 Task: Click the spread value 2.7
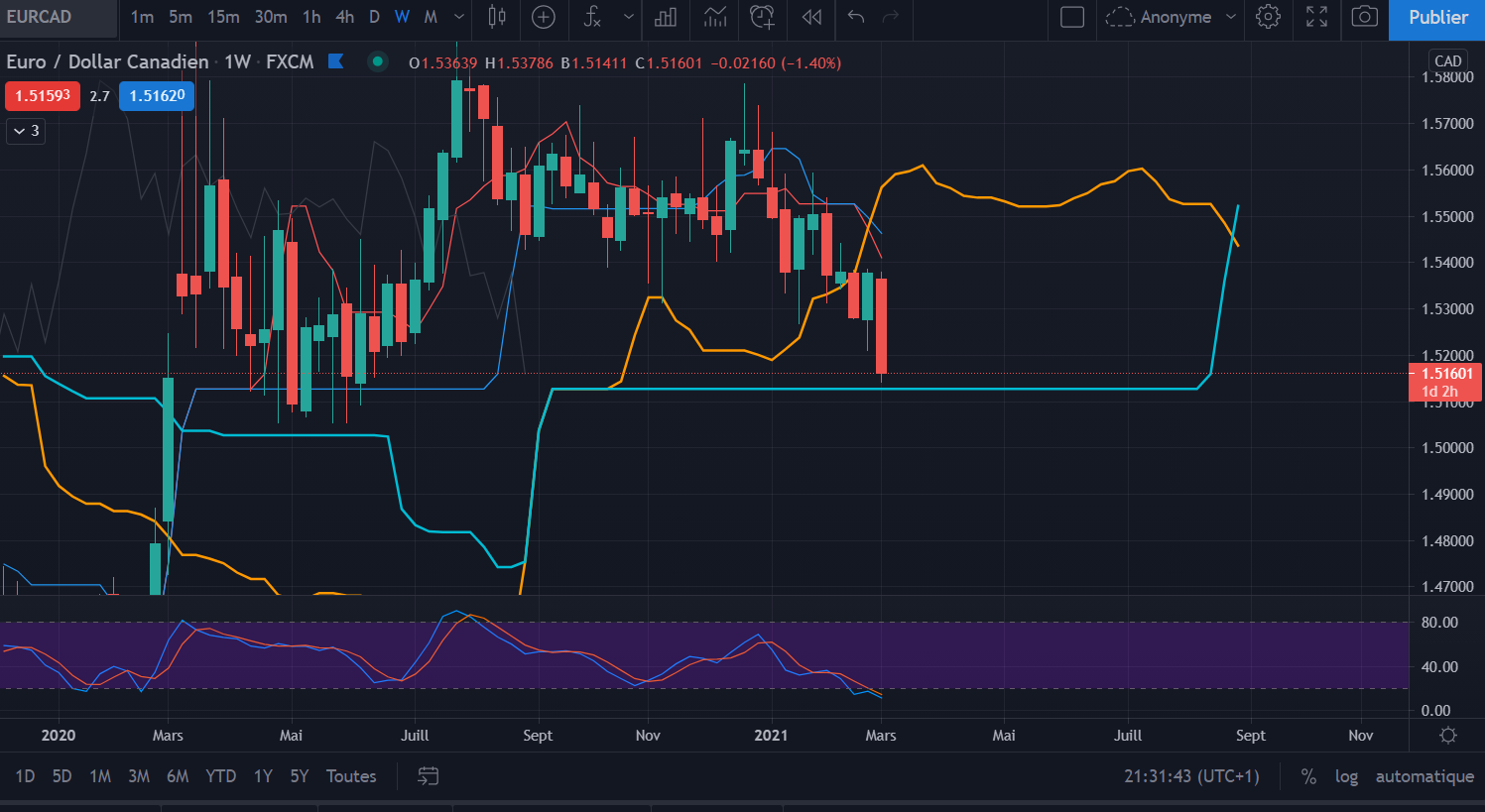(99, 96)
